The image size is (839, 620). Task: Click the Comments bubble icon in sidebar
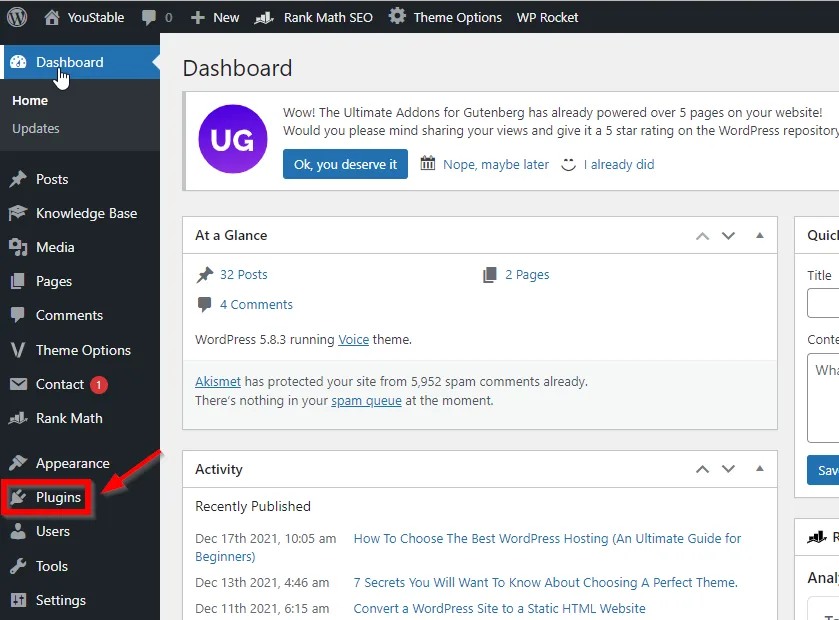18,315
